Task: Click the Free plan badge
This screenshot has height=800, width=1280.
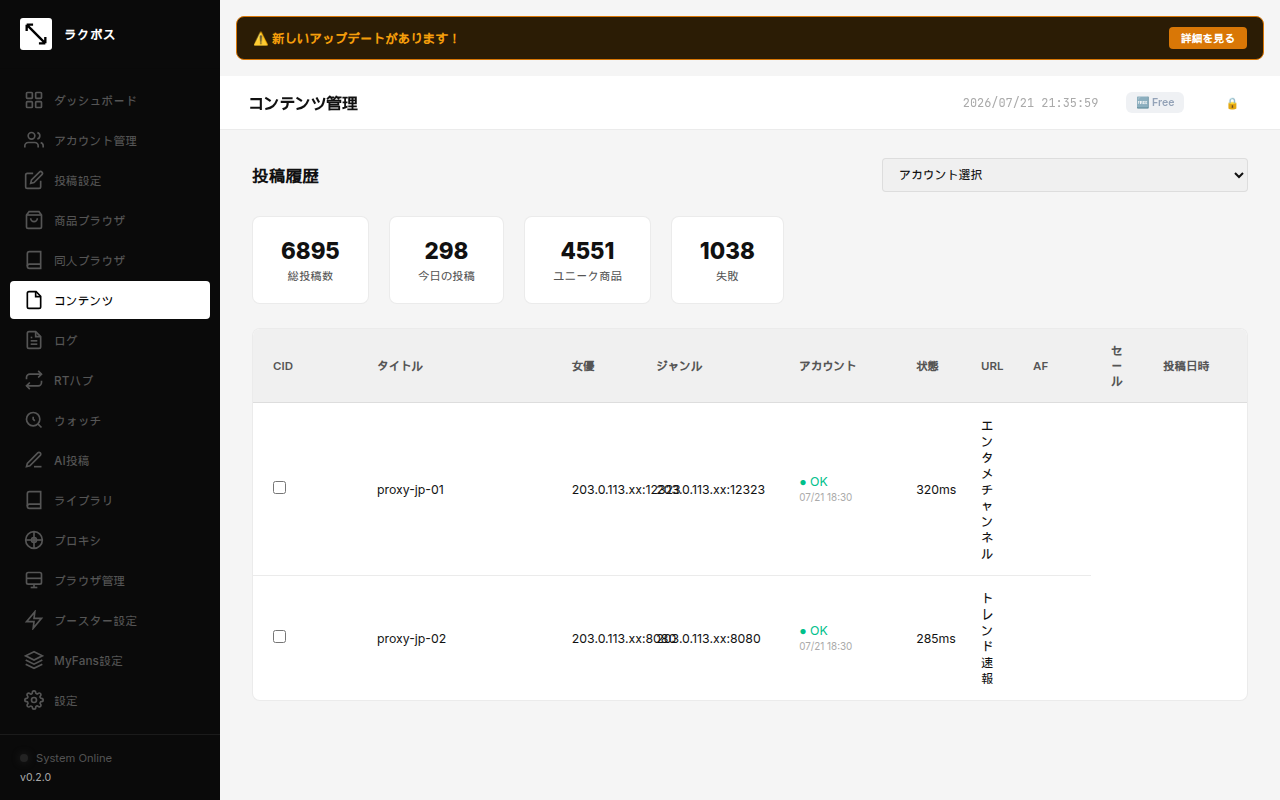Action: click(1155, 102)
